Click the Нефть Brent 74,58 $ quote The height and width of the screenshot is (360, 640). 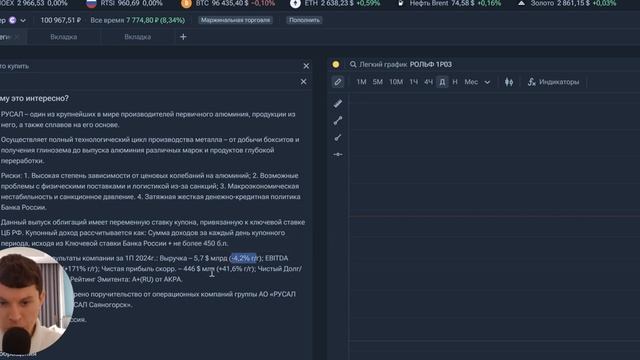455,3
